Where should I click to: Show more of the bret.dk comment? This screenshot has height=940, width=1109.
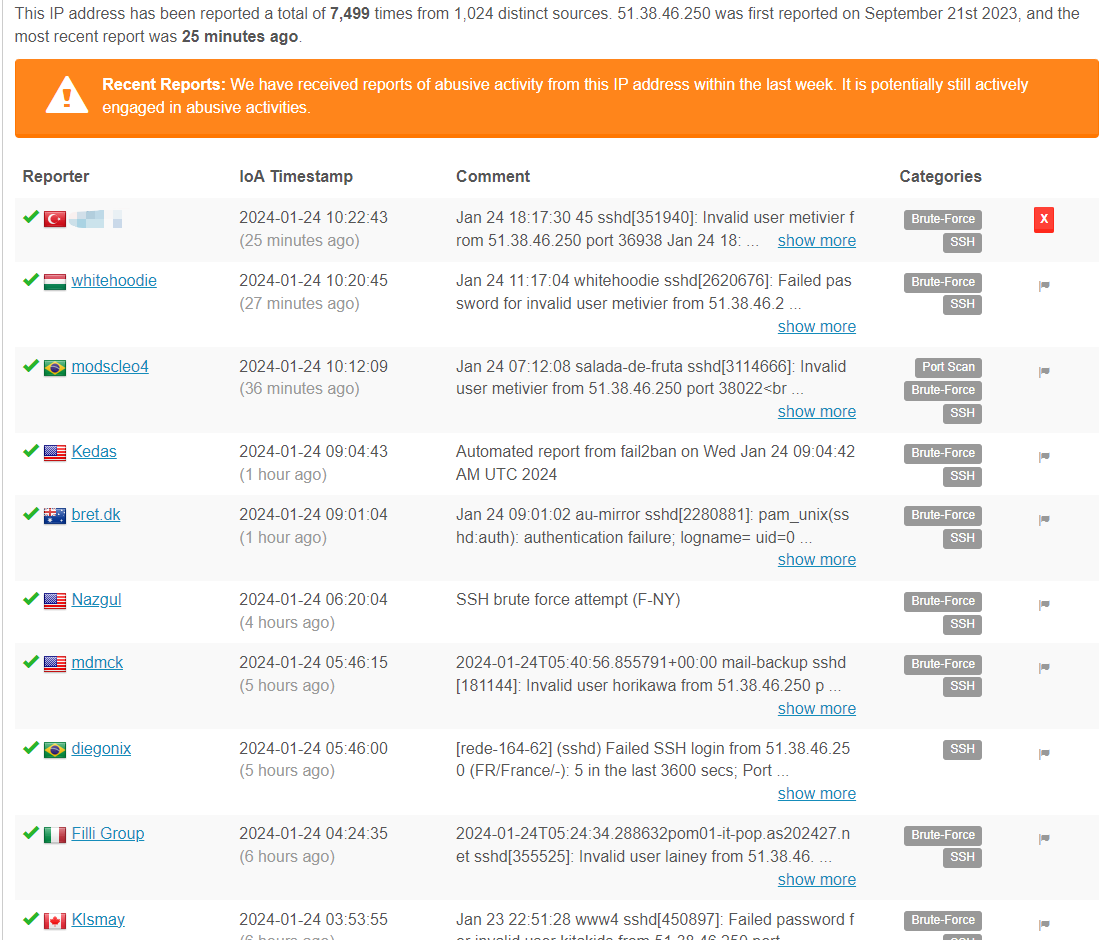pyautogui.click(x=816, y=559)
